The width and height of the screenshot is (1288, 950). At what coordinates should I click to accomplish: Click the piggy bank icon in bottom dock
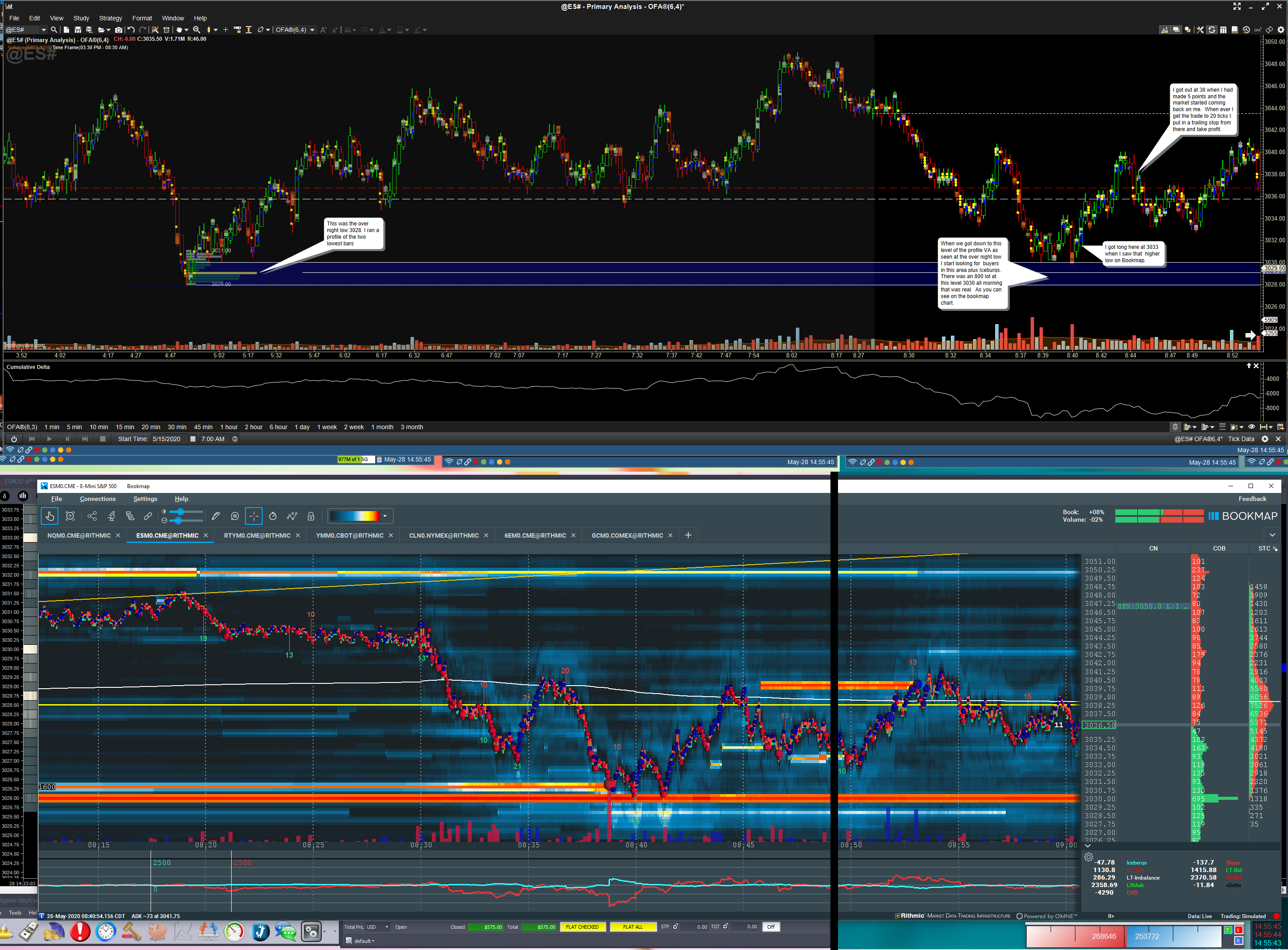[x=157, y=931]
